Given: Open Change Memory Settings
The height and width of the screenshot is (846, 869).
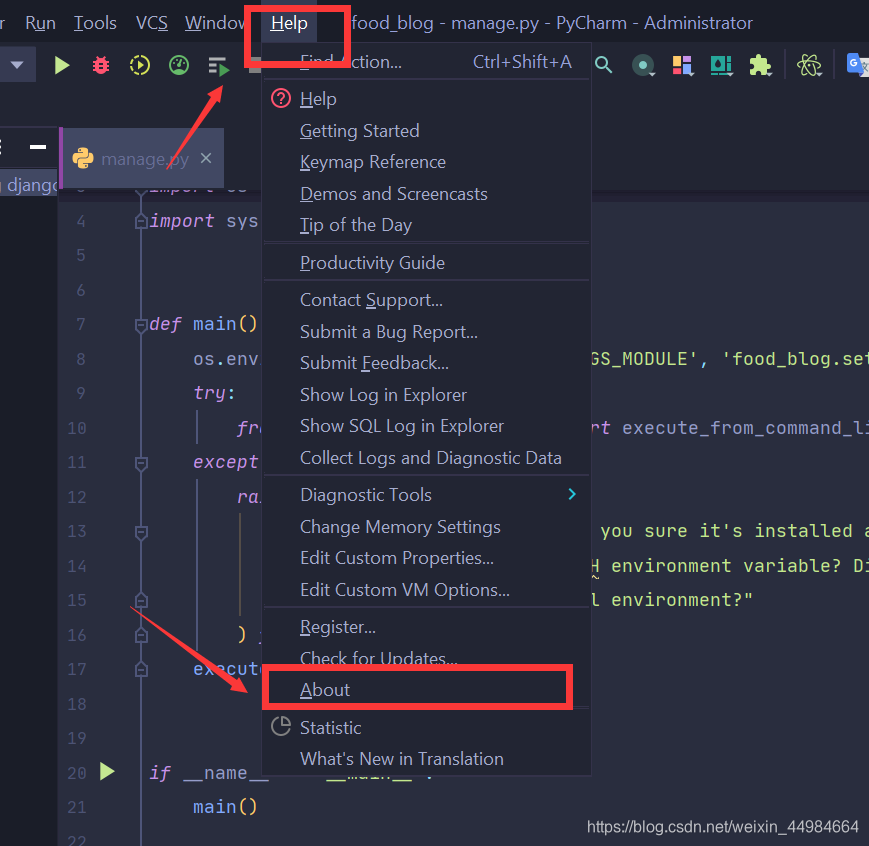Looking at the screenshot, I should point(427,527).
